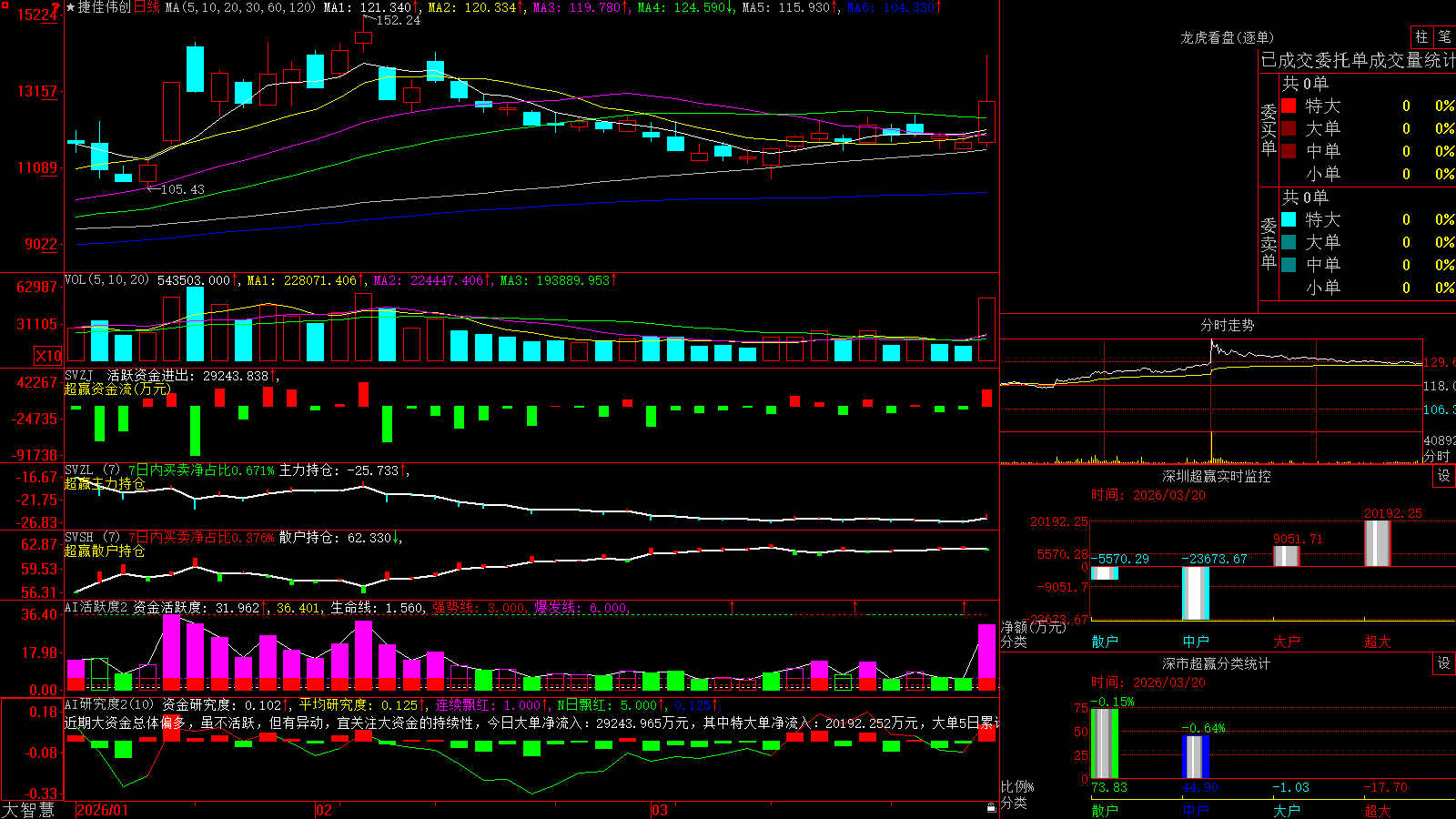
Task: Click the X10 volume scale icon
Action: (x=48, y=356)
